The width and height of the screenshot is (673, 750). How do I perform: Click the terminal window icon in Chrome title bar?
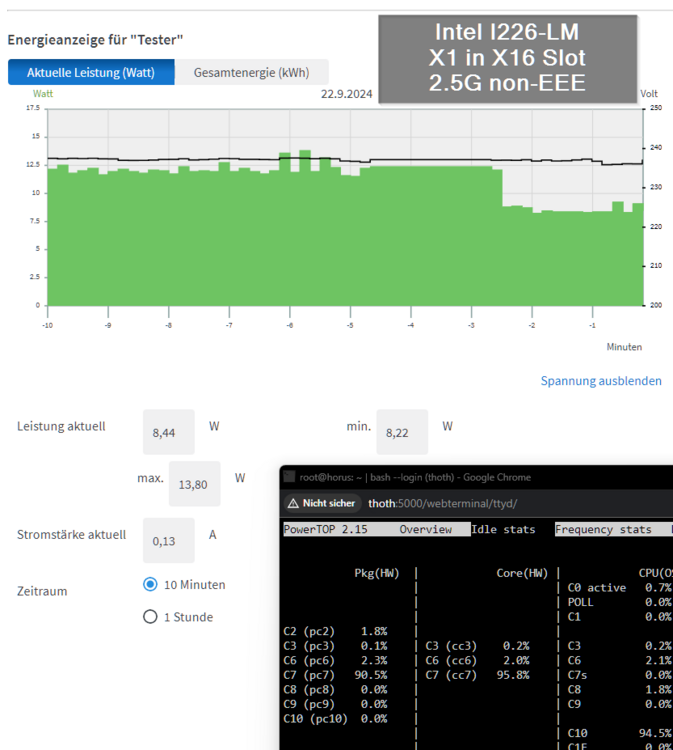289,477
